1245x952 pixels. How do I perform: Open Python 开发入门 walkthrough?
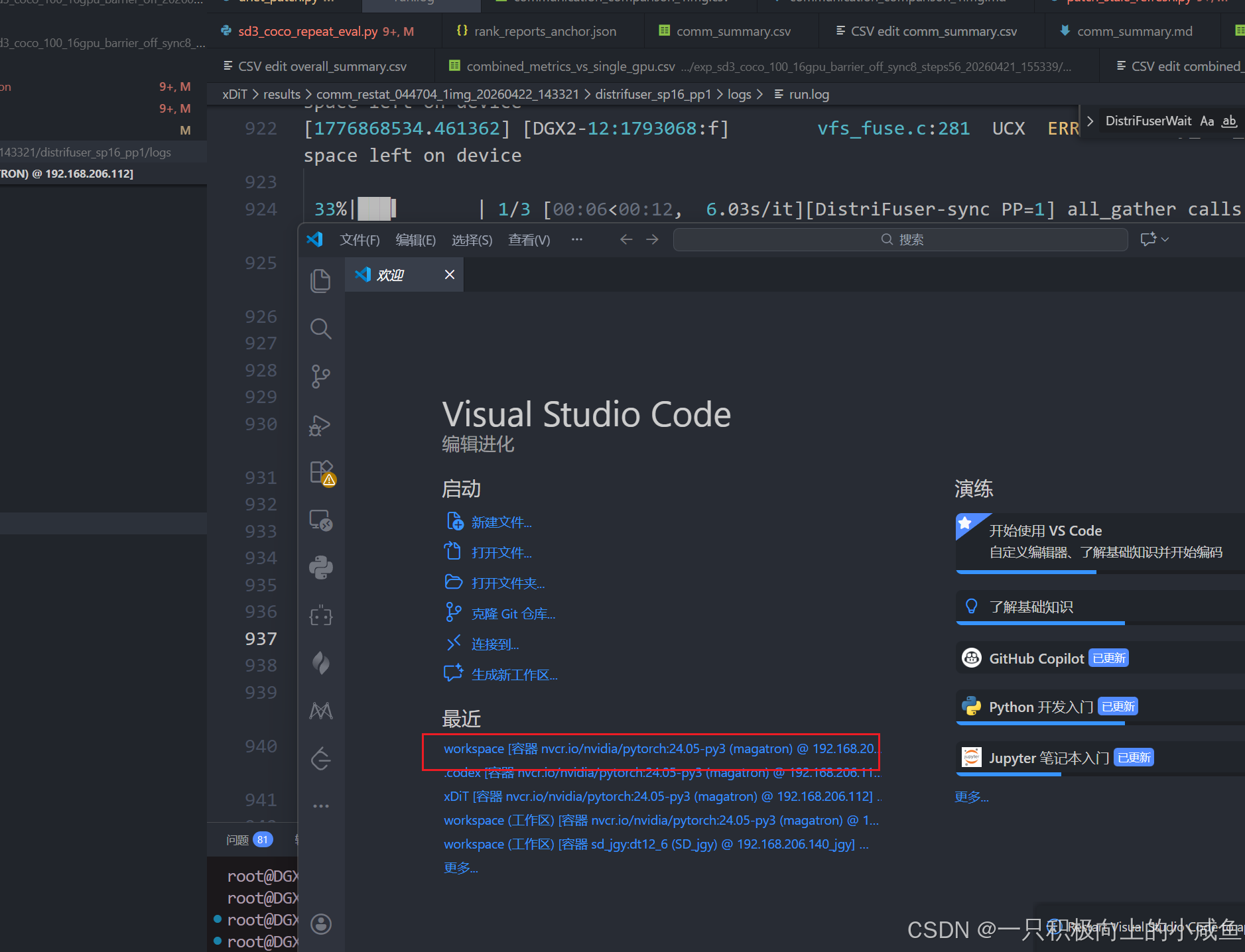(x=1100, y=707)
